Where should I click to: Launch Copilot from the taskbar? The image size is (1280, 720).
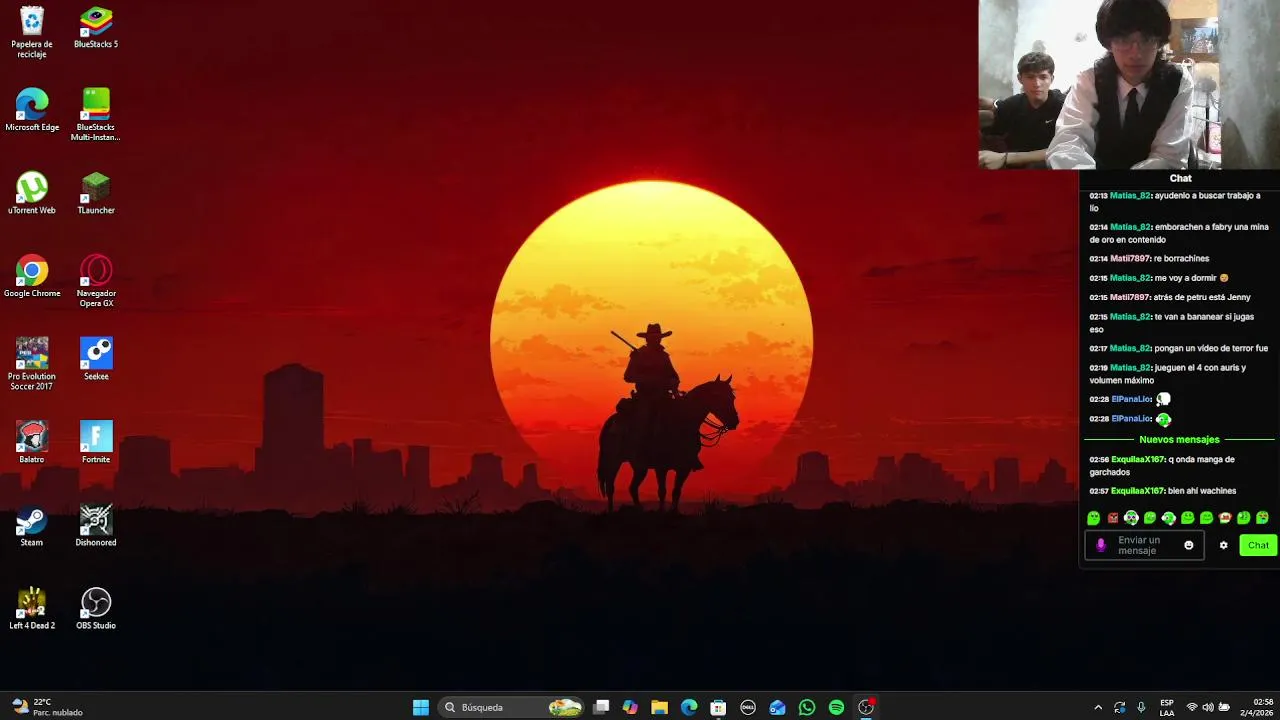[630, 707]
